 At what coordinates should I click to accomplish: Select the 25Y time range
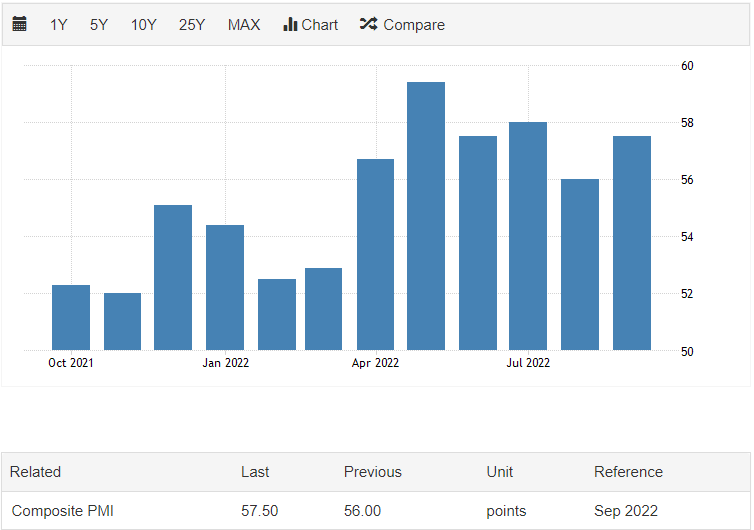coord(192,25)
